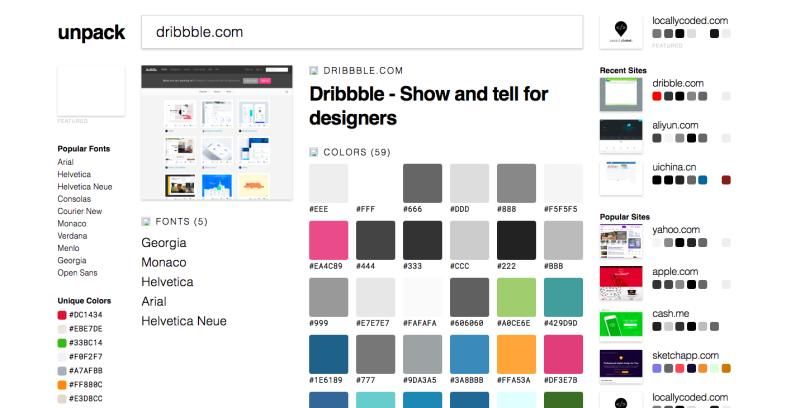Click the unpack logo

click(x=91, y=33)
